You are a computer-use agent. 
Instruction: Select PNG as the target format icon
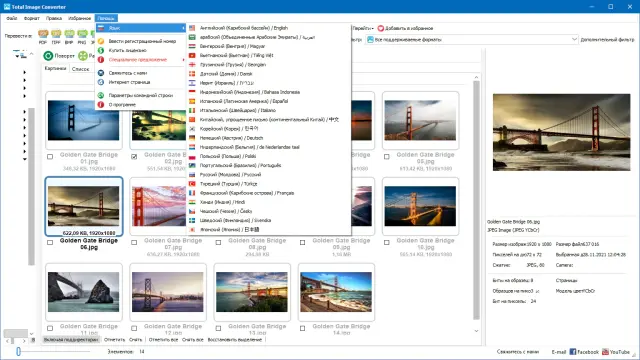tap(82, 34)
